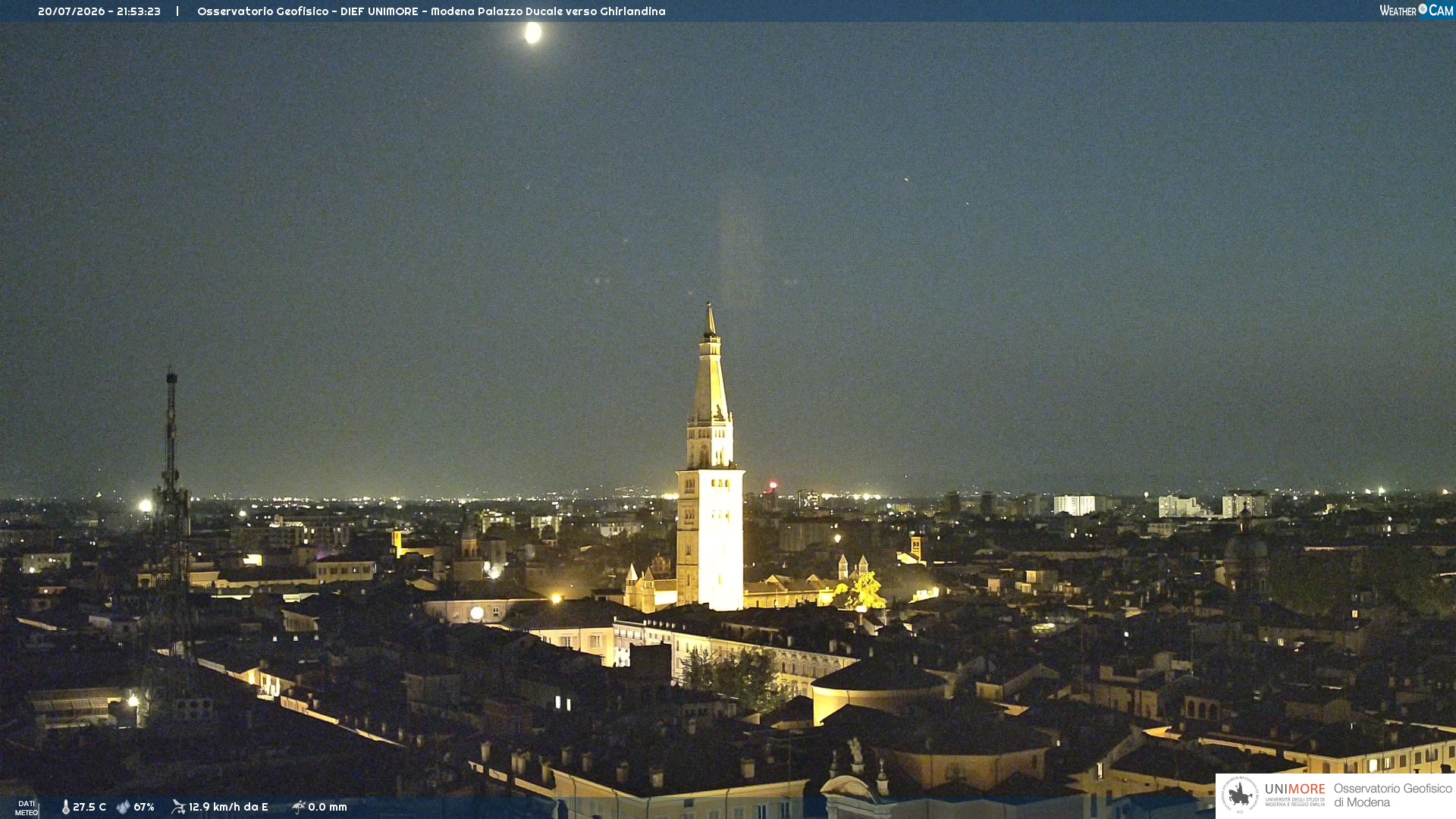Click the thermometer temperature icon
Viewport: 1456px width, 819px height.
click(x=66, y=808)
